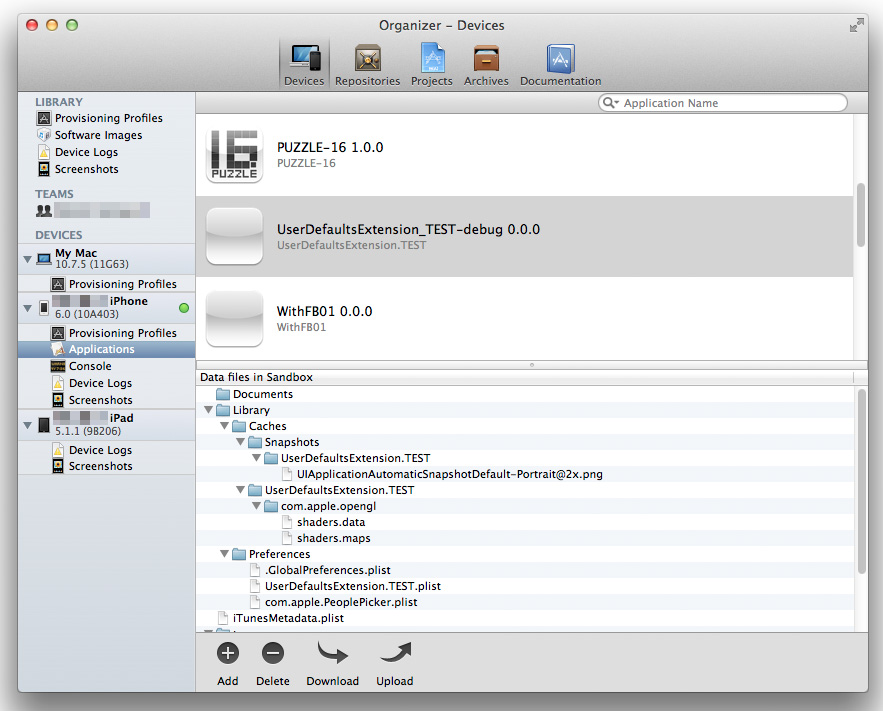The image size is (883, 711).
Task: Collapse the Snapshots folder
Action: point(240,442)
